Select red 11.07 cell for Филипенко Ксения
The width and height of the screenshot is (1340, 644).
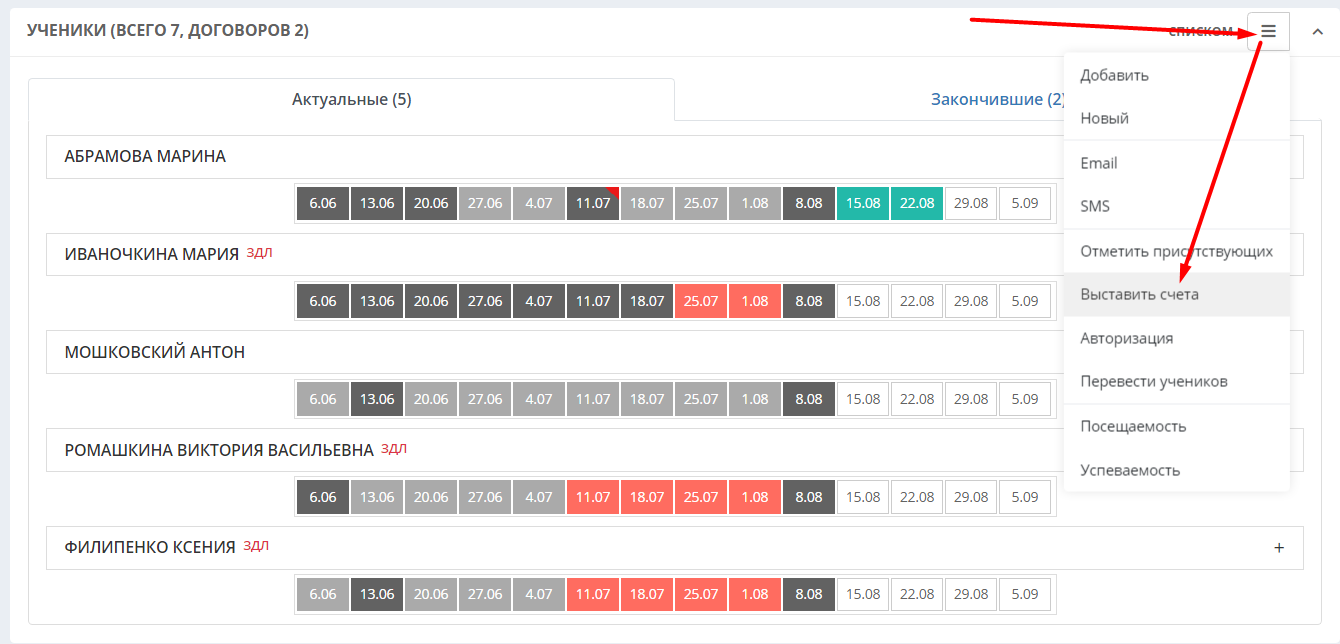[593, 594]
